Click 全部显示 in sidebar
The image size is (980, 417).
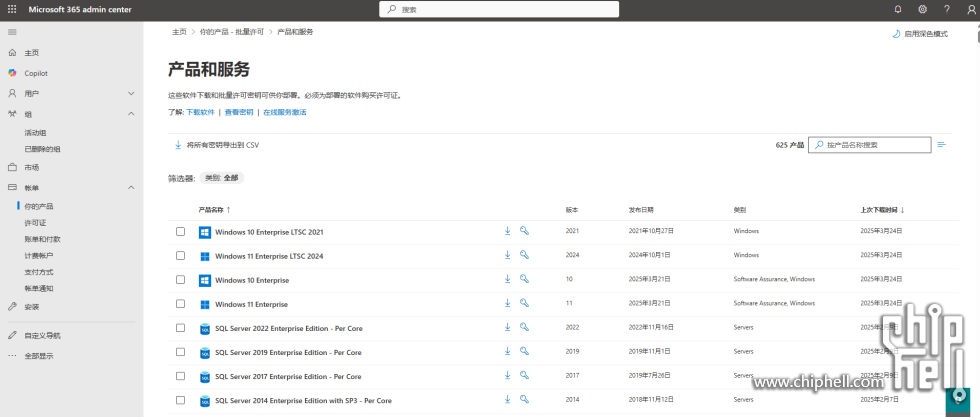39,356
